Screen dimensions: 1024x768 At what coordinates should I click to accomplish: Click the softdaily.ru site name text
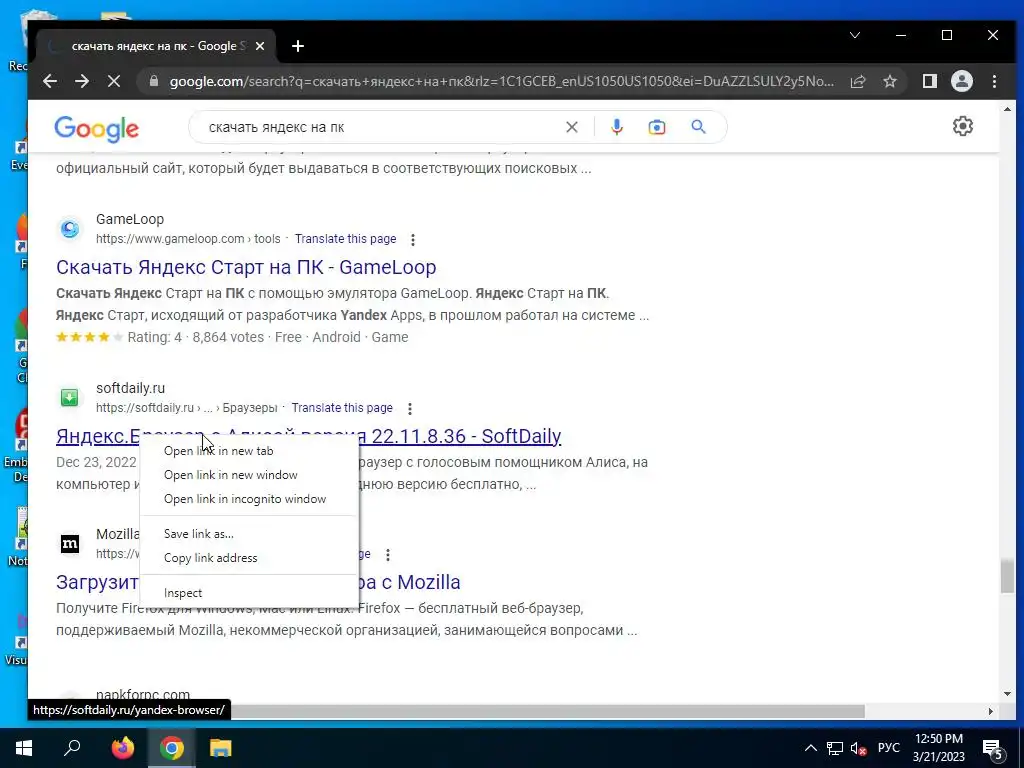point(130,388)
